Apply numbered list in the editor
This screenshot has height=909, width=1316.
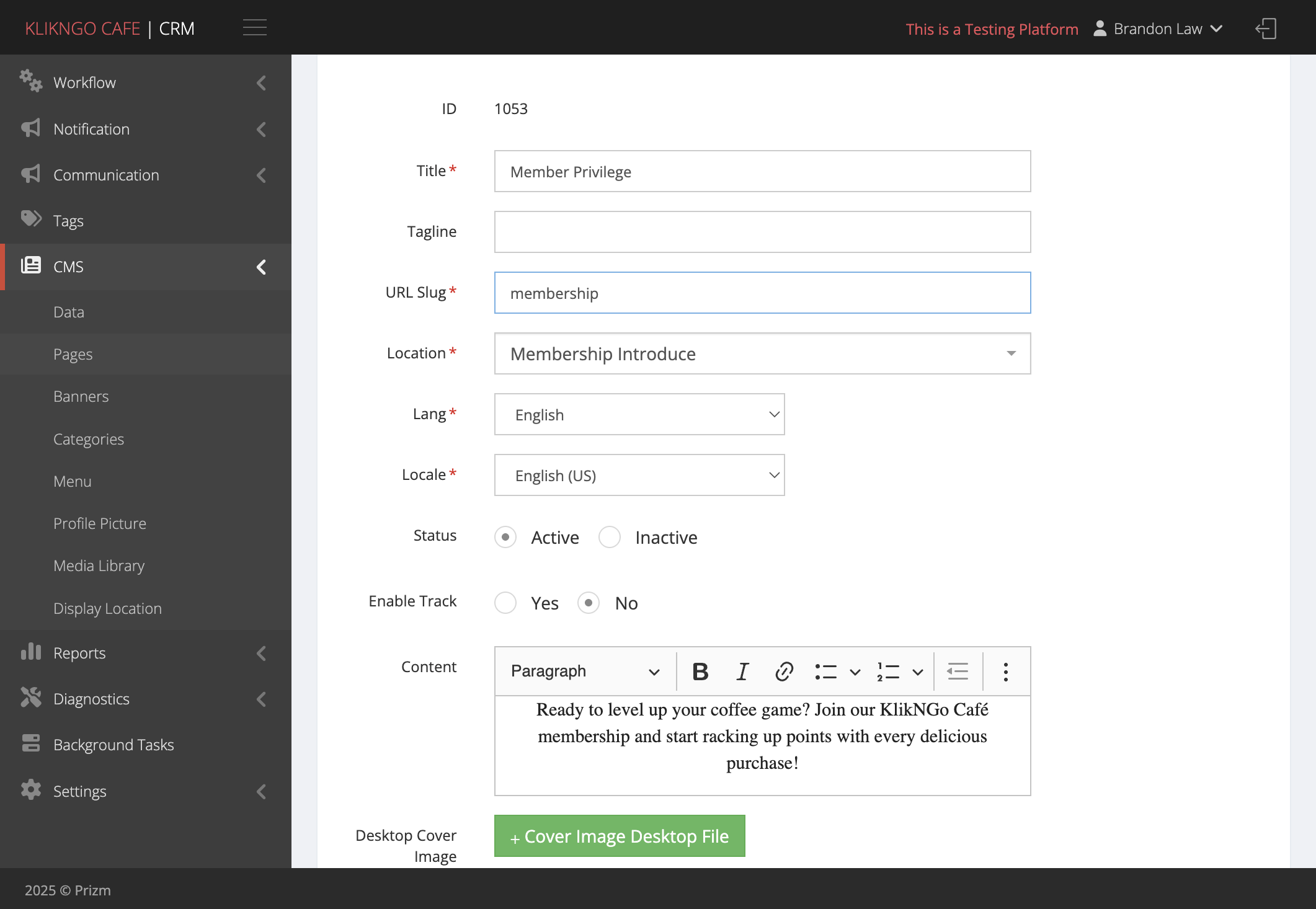(x=888, y=672)
